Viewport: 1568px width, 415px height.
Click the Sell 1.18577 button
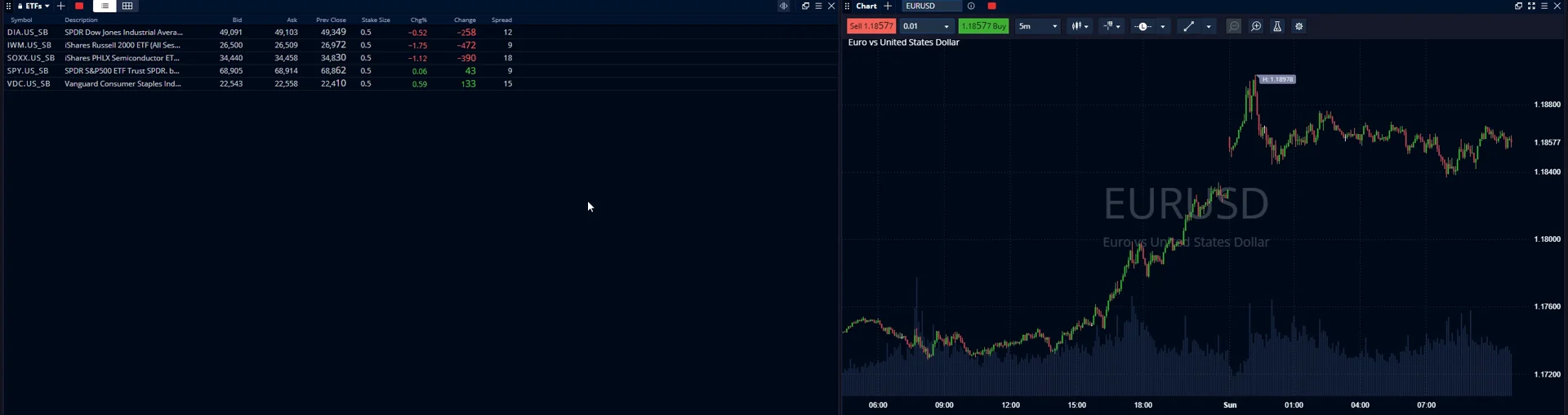pos(871,26)
